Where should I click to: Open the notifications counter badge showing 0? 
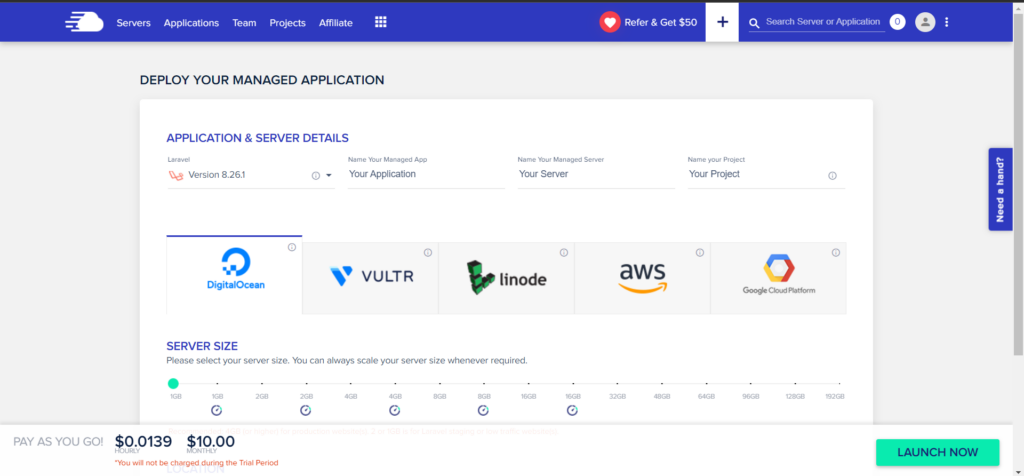point(897,22)
